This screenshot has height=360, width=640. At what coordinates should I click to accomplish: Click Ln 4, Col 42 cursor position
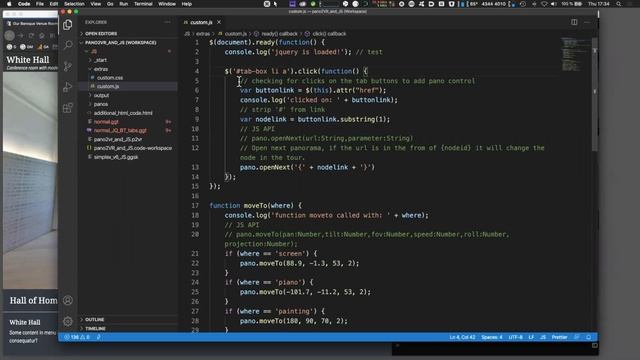coord(462,337)
